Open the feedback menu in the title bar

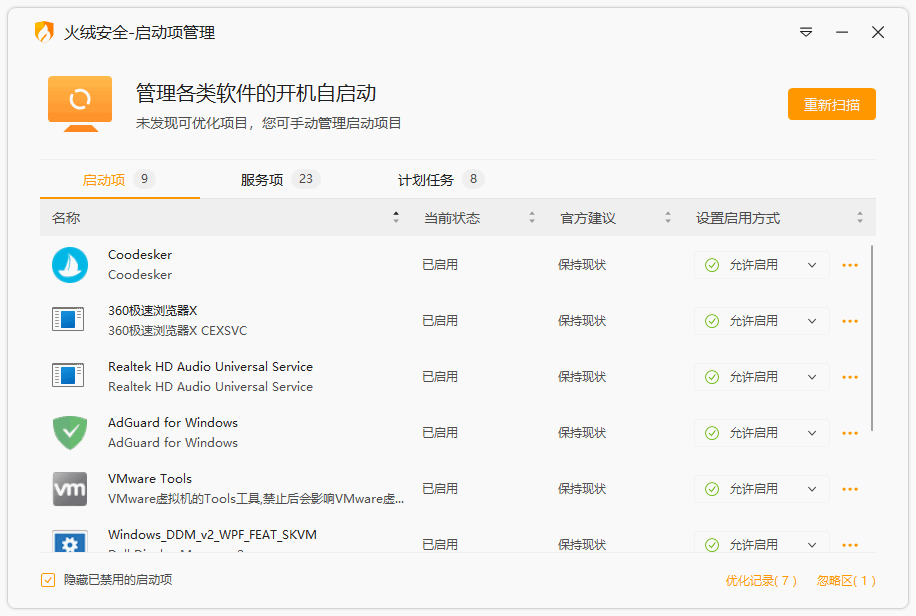click(806, 32)
